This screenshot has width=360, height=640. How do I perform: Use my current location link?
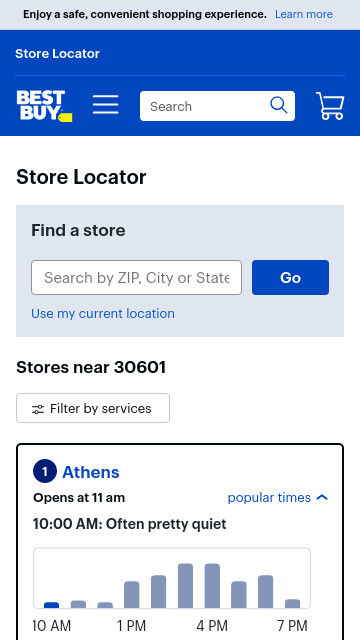(103, 313)
